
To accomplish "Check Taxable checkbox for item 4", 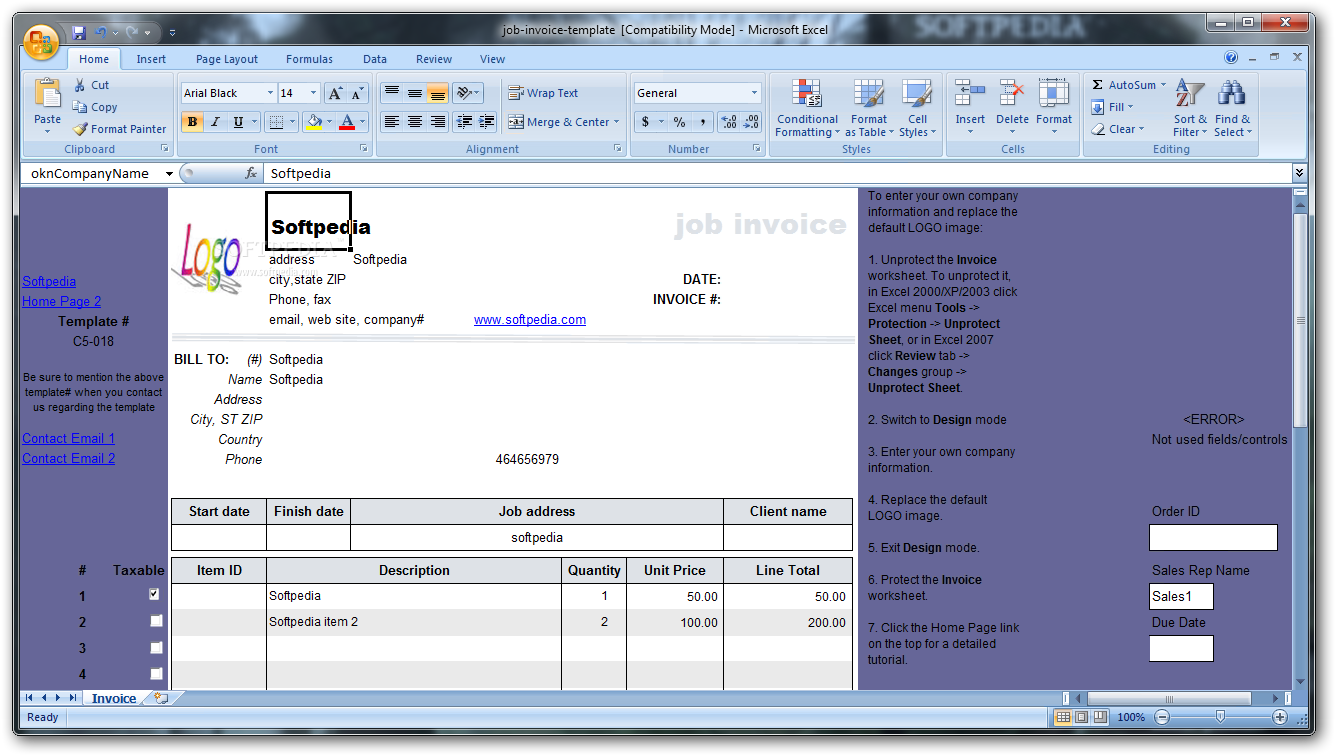I will pos(156,673).
